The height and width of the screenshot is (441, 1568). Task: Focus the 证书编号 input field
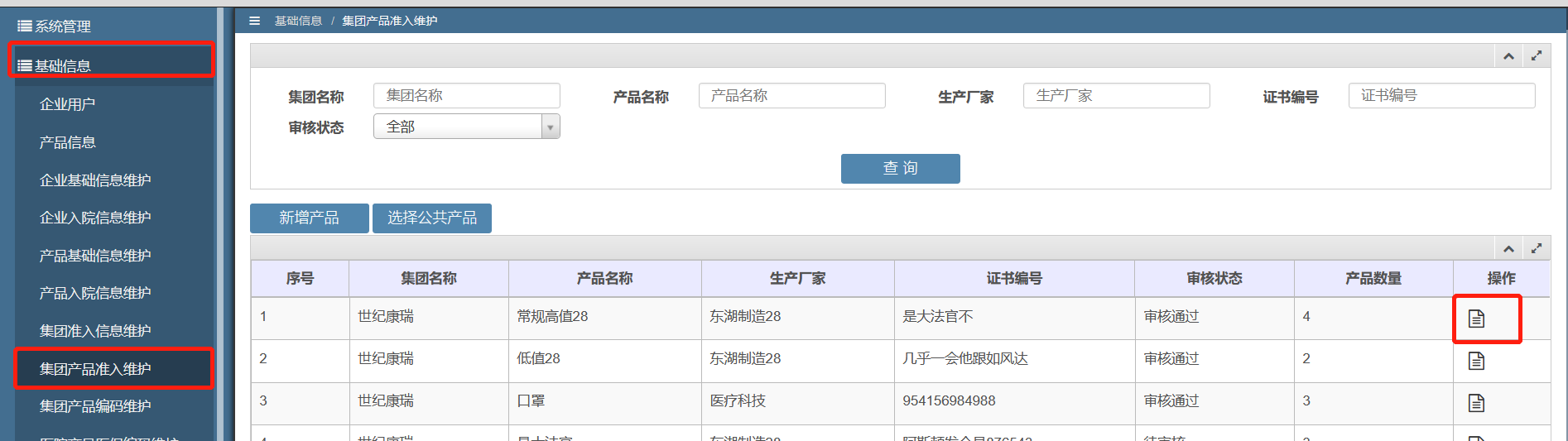point(1442,96)
